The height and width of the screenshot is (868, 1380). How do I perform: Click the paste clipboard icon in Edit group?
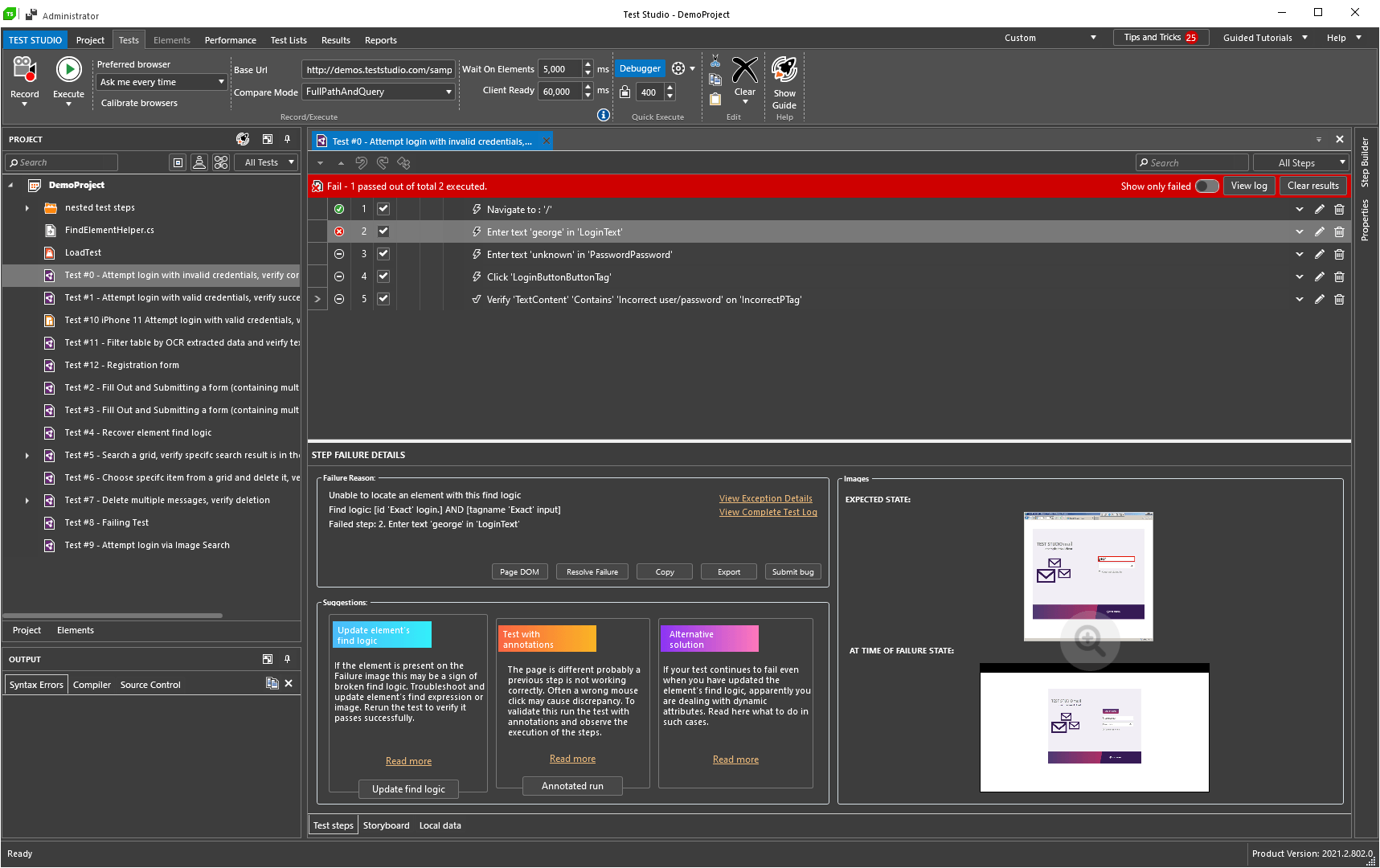pos(715,99)
